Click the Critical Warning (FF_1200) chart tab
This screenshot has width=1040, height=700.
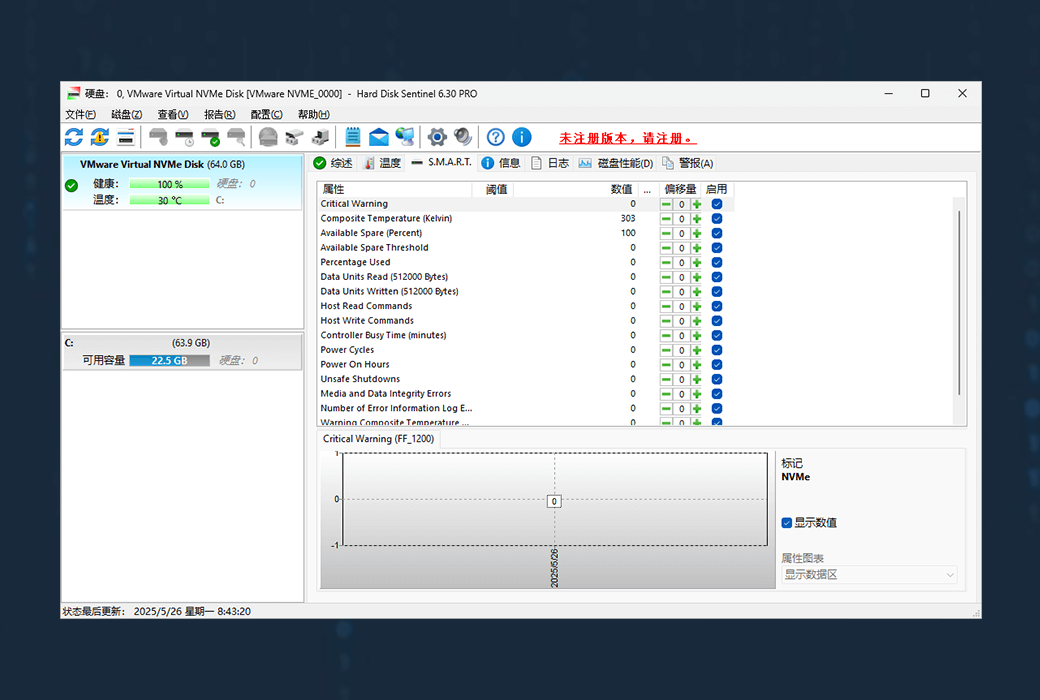coord(378,439)
